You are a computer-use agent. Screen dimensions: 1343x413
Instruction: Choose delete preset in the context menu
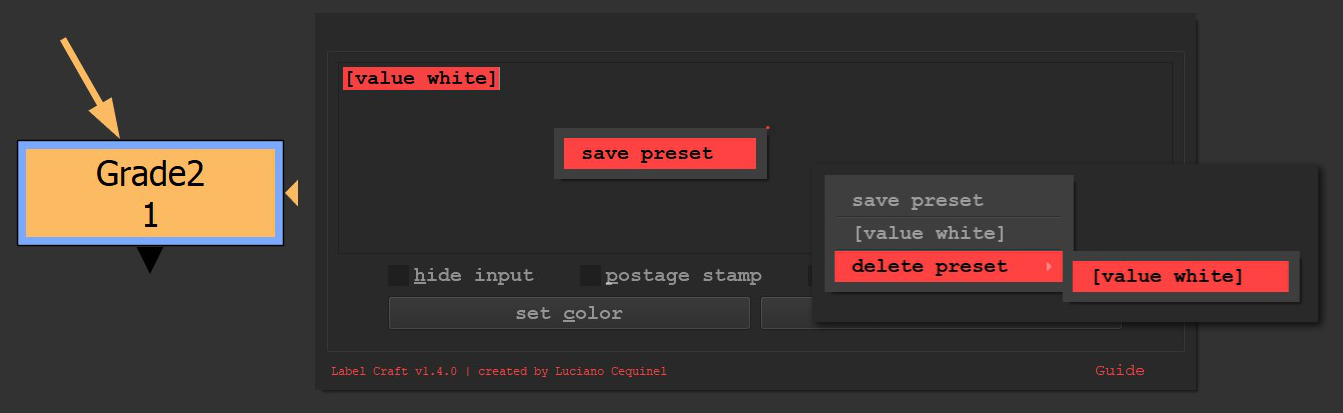[x=930, y=267]
